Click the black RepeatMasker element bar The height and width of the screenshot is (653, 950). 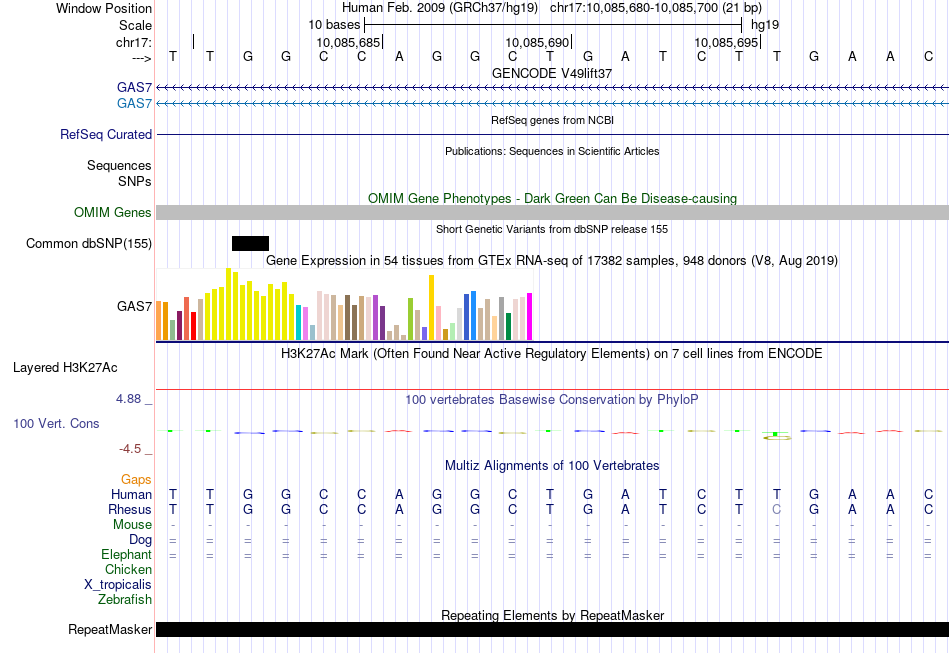[552, 629]
